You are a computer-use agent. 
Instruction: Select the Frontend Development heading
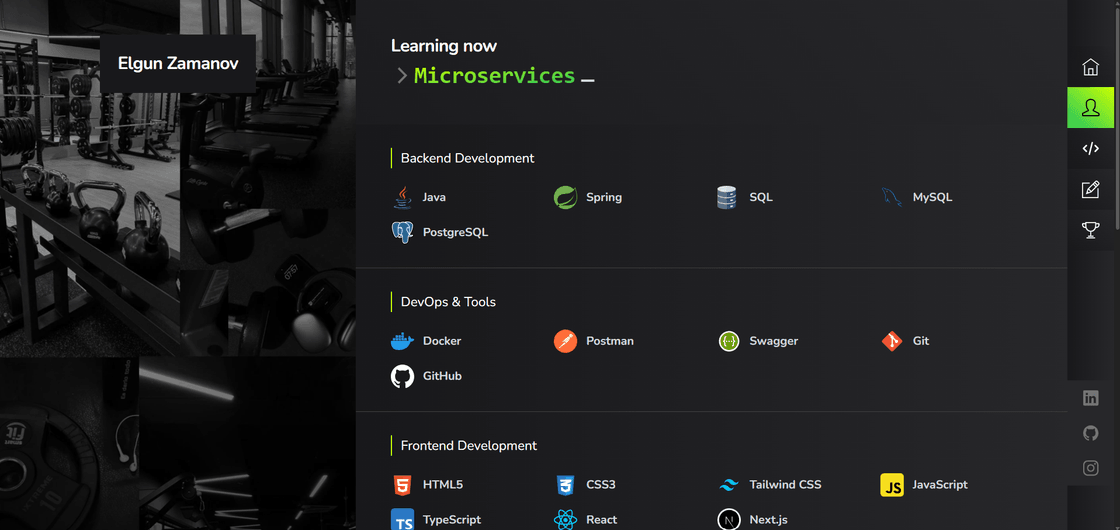[x=469, y=445]
